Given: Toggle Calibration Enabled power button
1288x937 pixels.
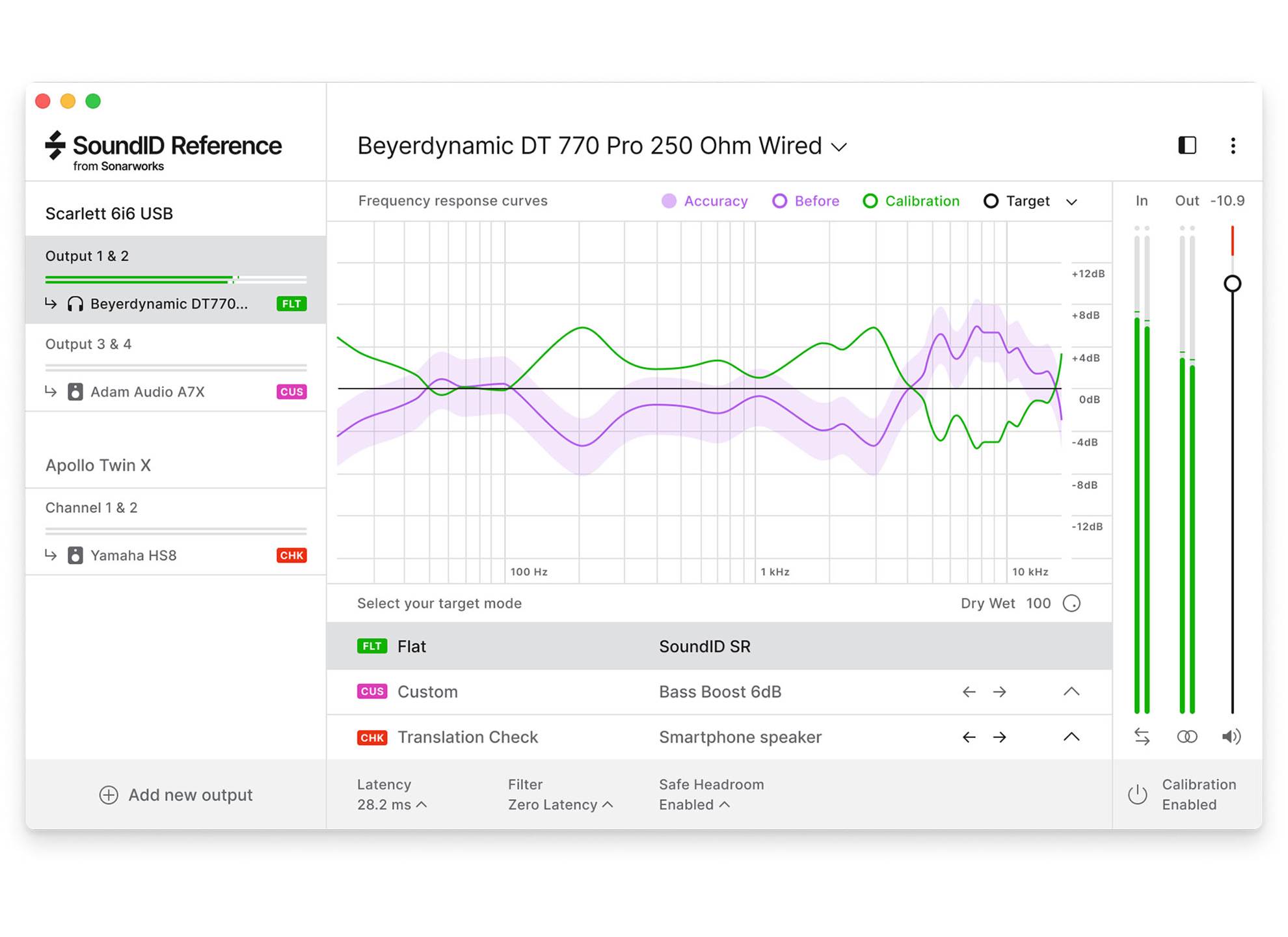Looking at the screenshot, I should [1137, 794].
